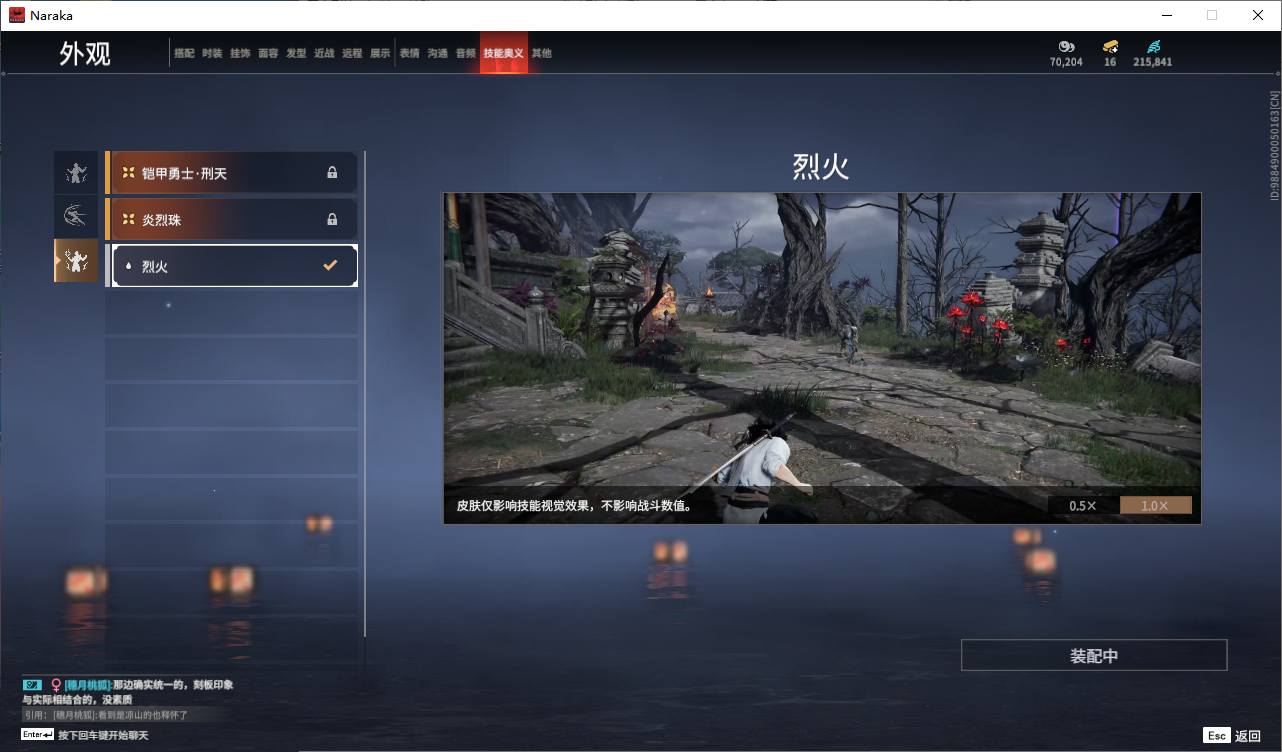
Task: Set preview speed to 0.5×
Action: [x=1083, y=505]
